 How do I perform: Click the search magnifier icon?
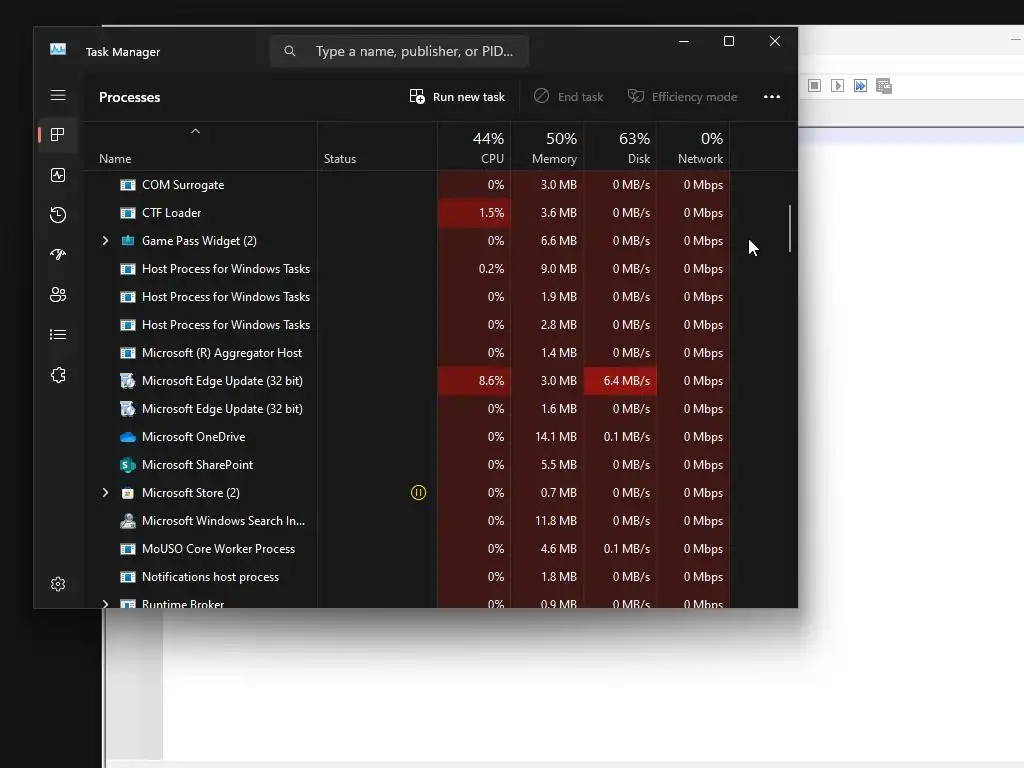click(290, 51)
